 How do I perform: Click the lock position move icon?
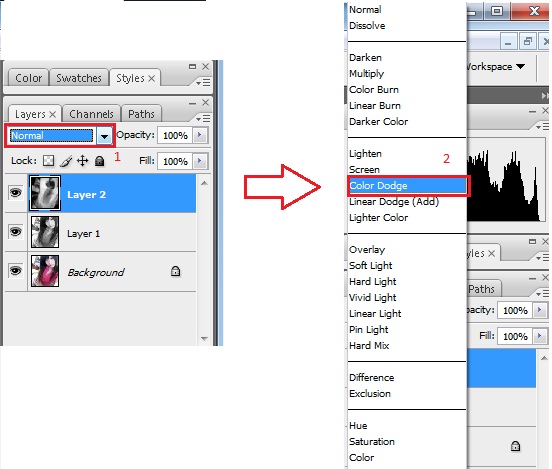(x=82, y=161)
